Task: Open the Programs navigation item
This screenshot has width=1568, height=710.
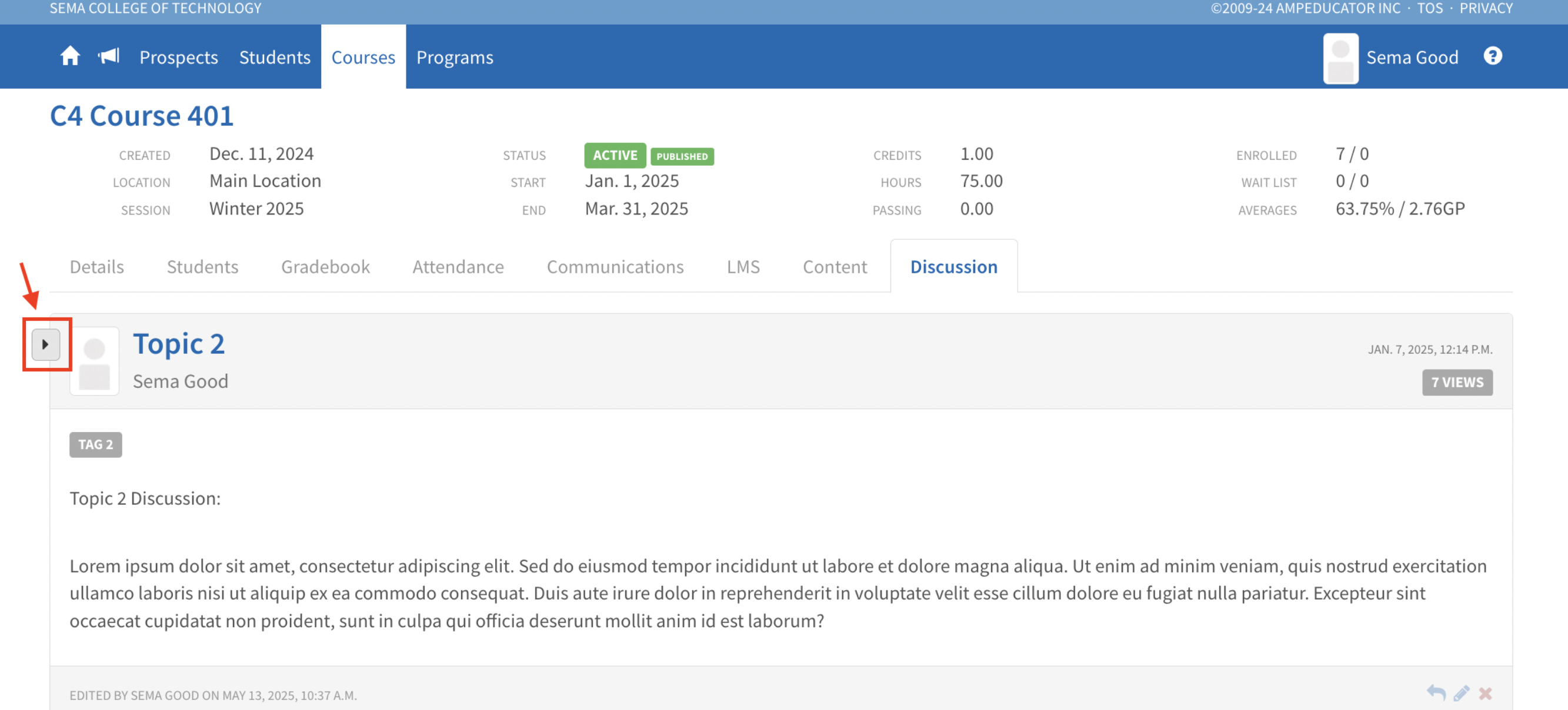Action: 455,57
